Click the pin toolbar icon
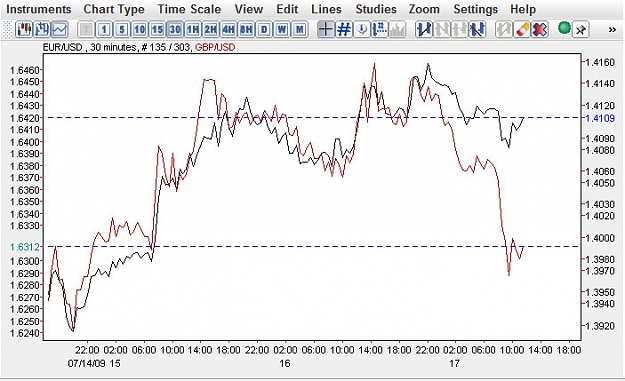Screen dimensions: 625x381 pyautogui.click(x=580, y=29)
